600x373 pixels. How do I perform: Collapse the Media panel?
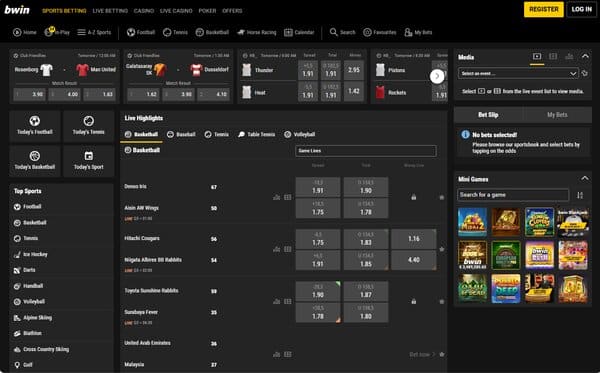pyautogui.click(x=585, y=56)
